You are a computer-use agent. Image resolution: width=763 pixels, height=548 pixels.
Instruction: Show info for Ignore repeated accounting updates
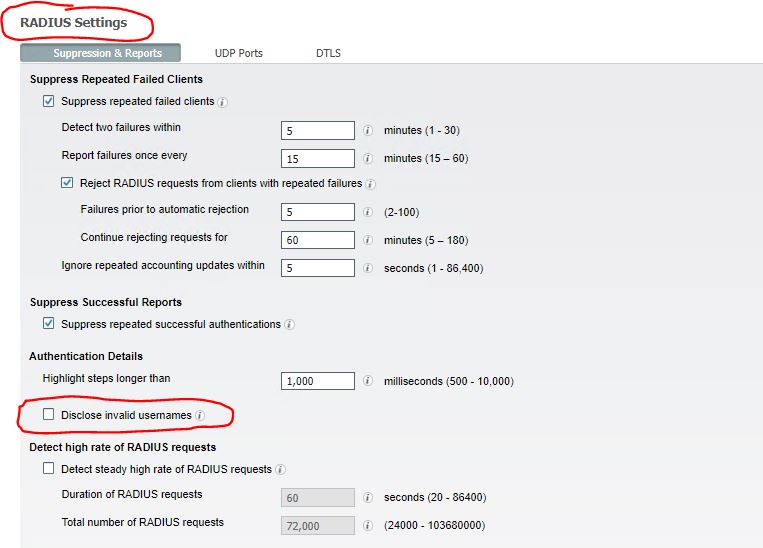[368, 268]
